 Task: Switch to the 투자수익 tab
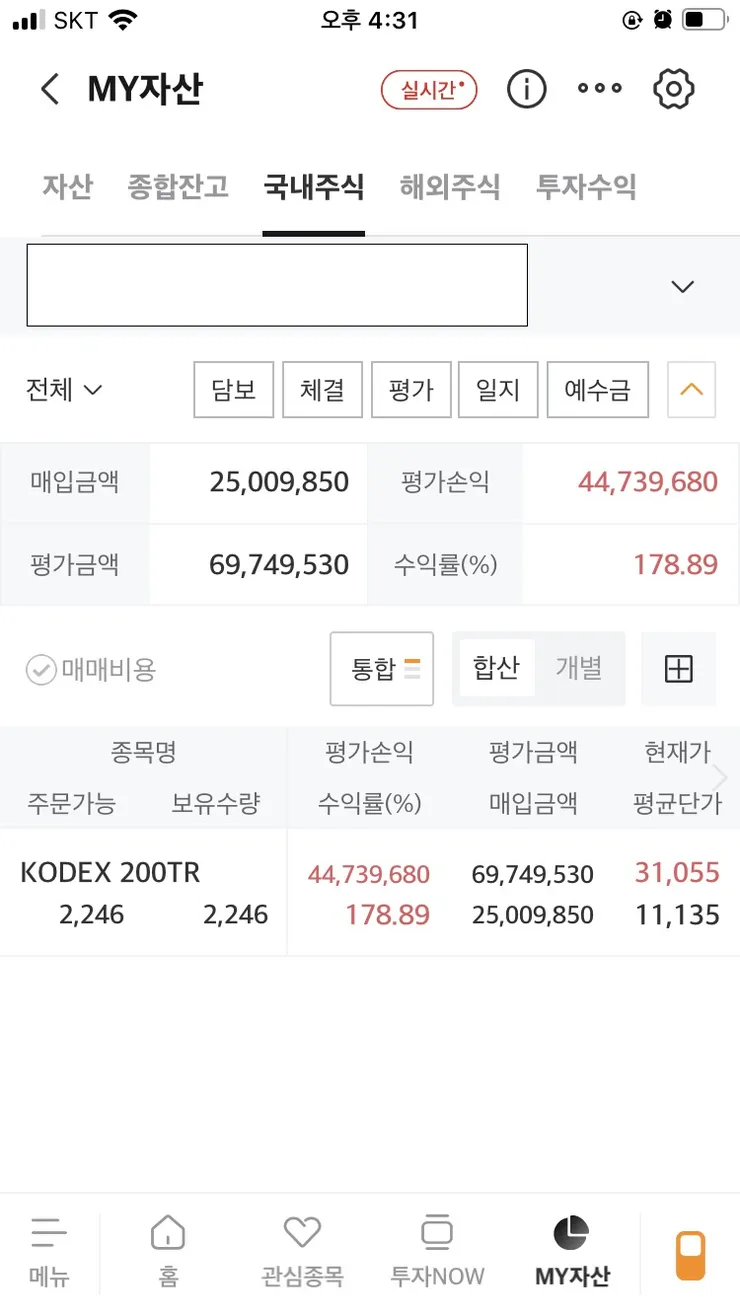[x=586, y=186]
